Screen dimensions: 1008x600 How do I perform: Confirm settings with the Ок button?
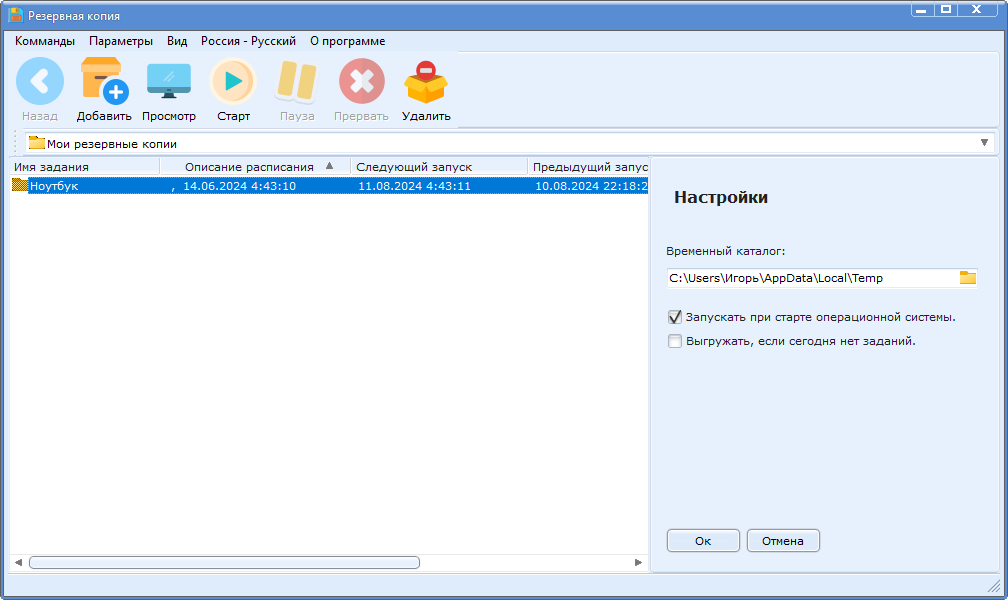tap(703, 541)
